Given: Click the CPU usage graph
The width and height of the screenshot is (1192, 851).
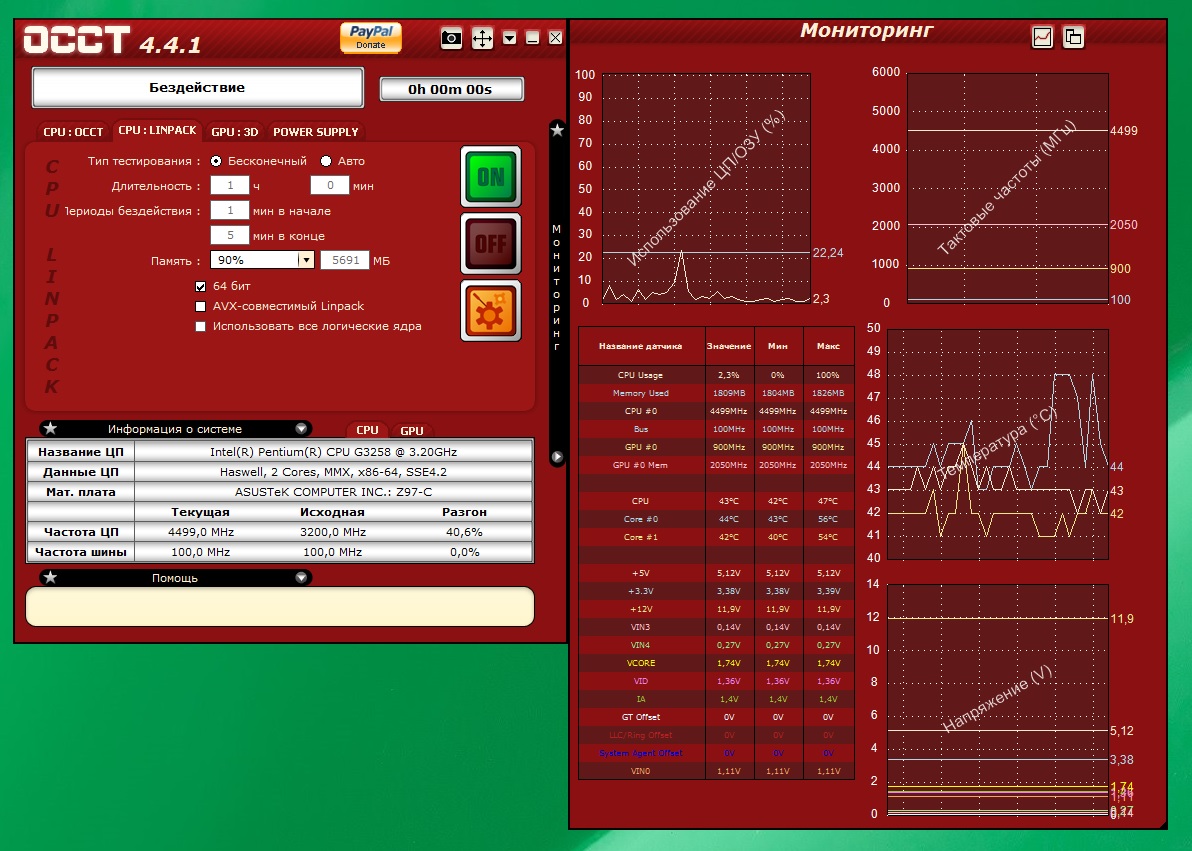Looking at the screenshot, I should pos(706,189).
